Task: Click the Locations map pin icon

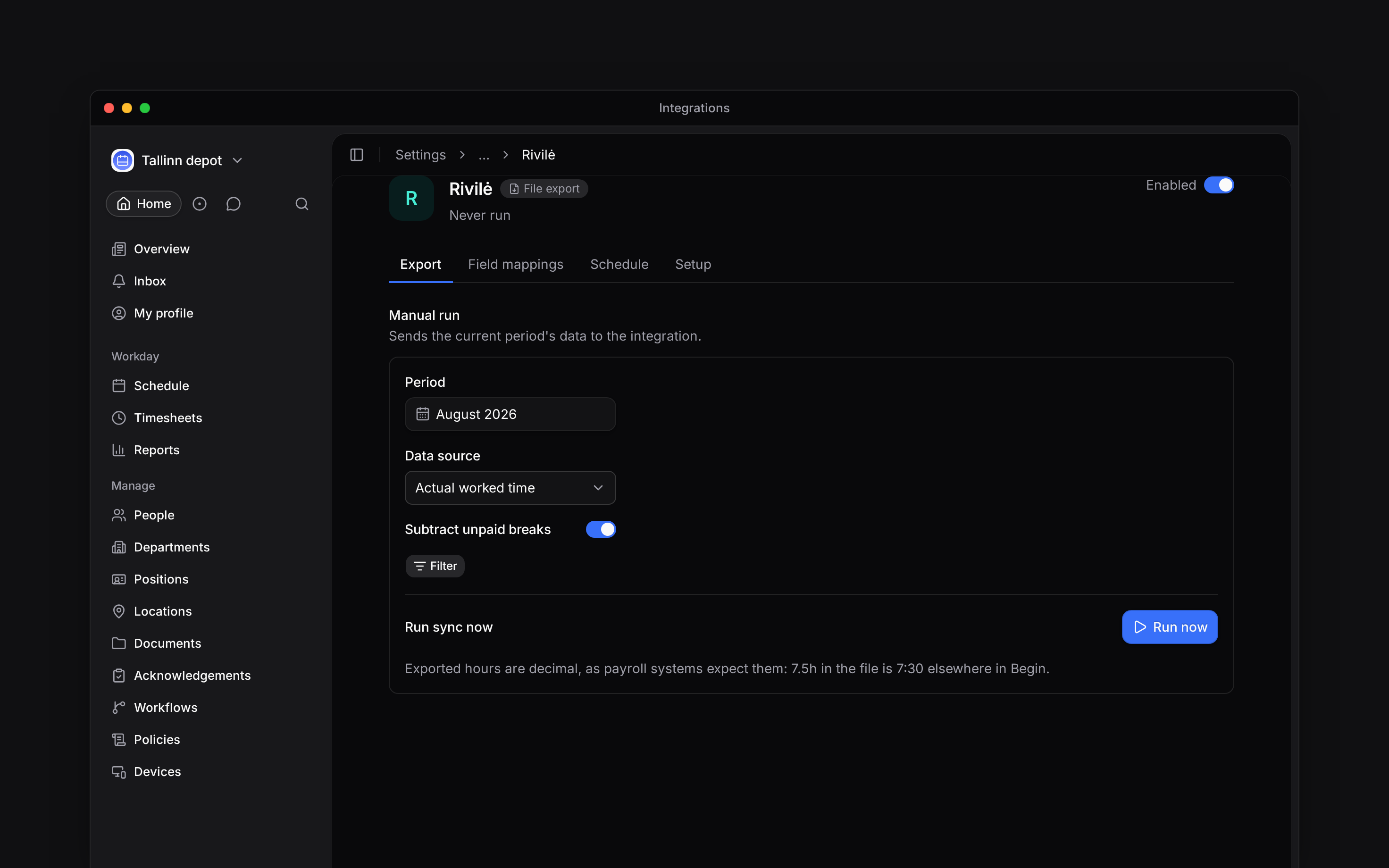Action: pyautogui.click(x=119, y=611)
